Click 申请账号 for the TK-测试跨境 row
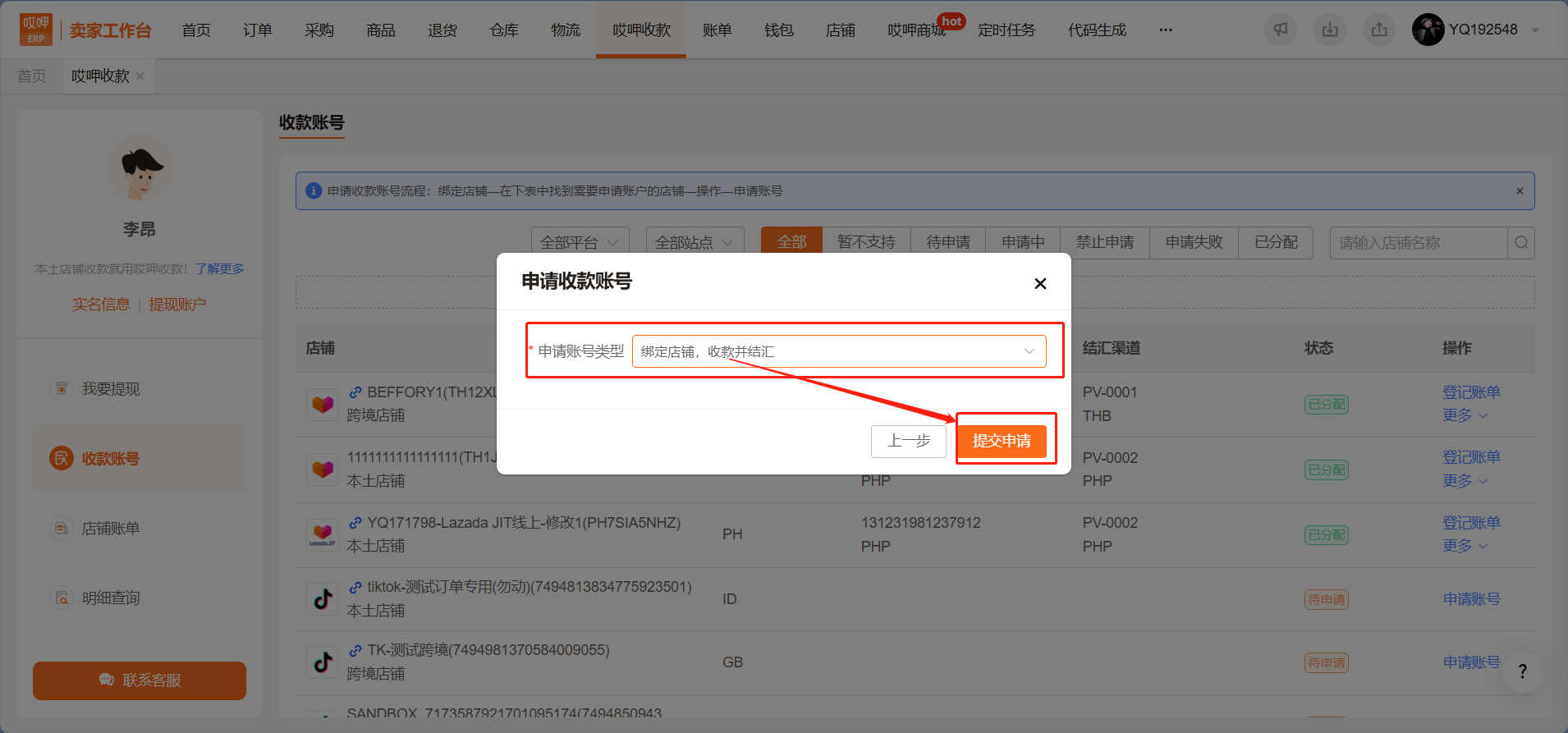This screenshot has height=733, width=1568. 1471,662
